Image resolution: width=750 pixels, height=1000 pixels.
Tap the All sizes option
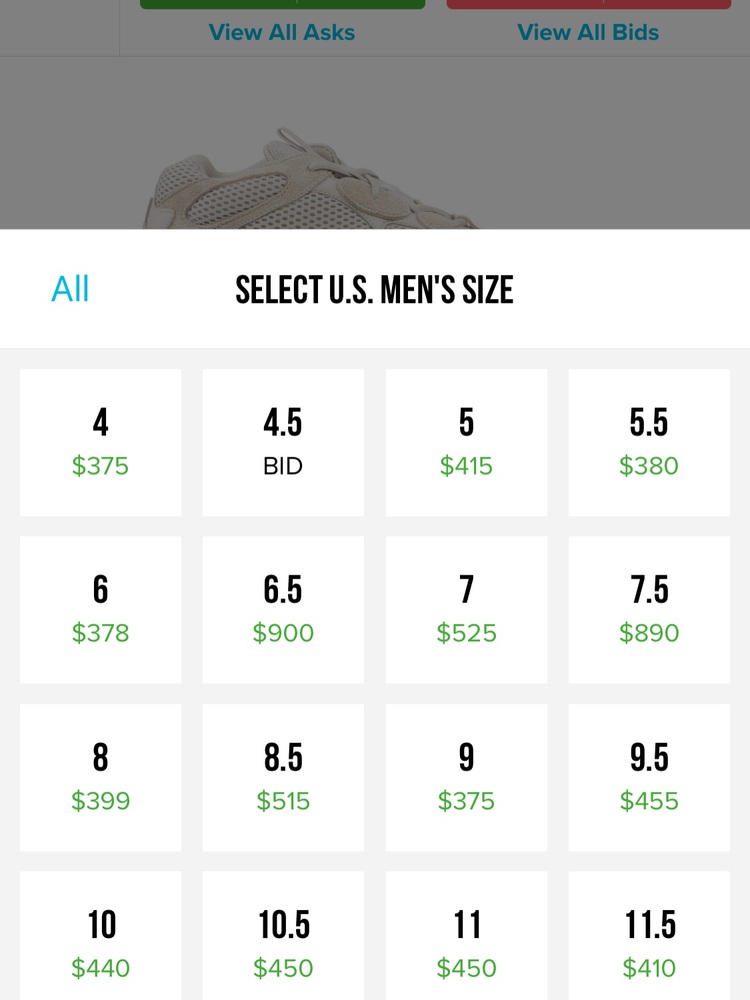point(70,289)
